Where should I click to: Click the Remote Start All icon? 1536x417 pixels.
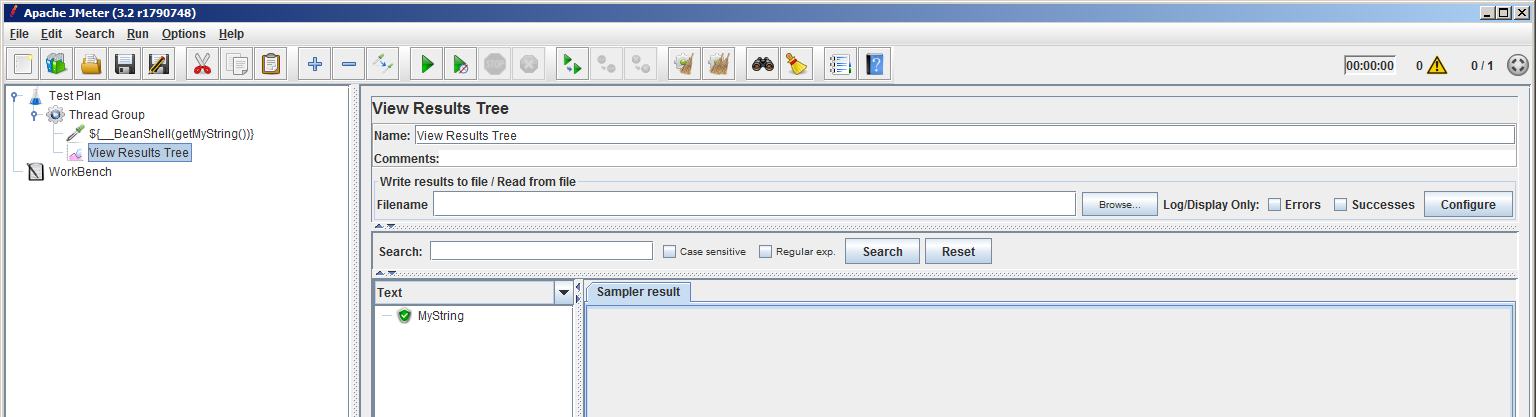tap(572, 65)
